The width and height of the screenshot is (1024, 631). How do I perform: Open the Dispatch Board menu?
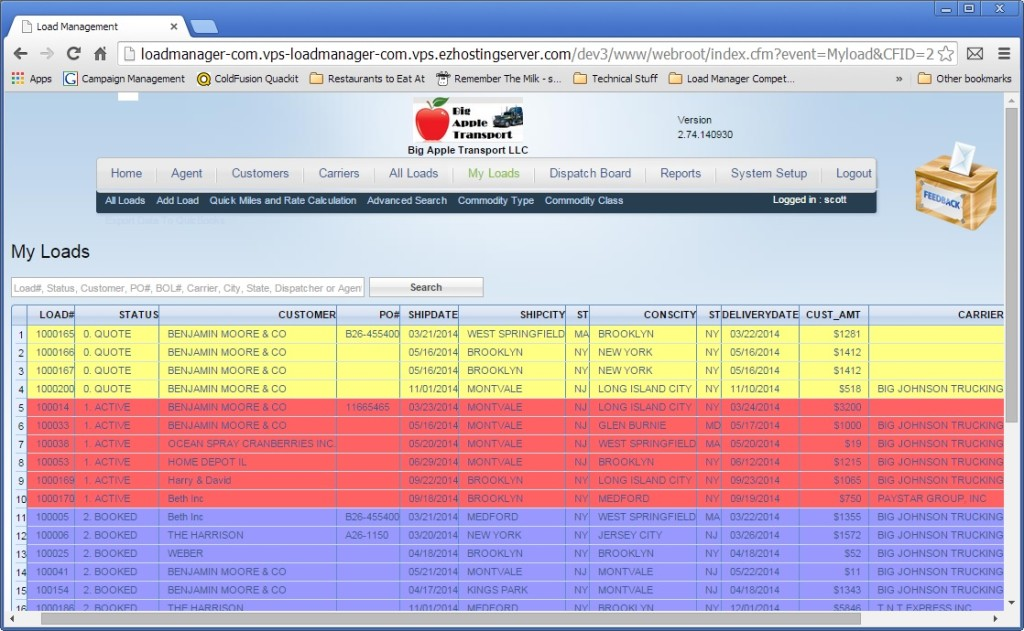590,173
